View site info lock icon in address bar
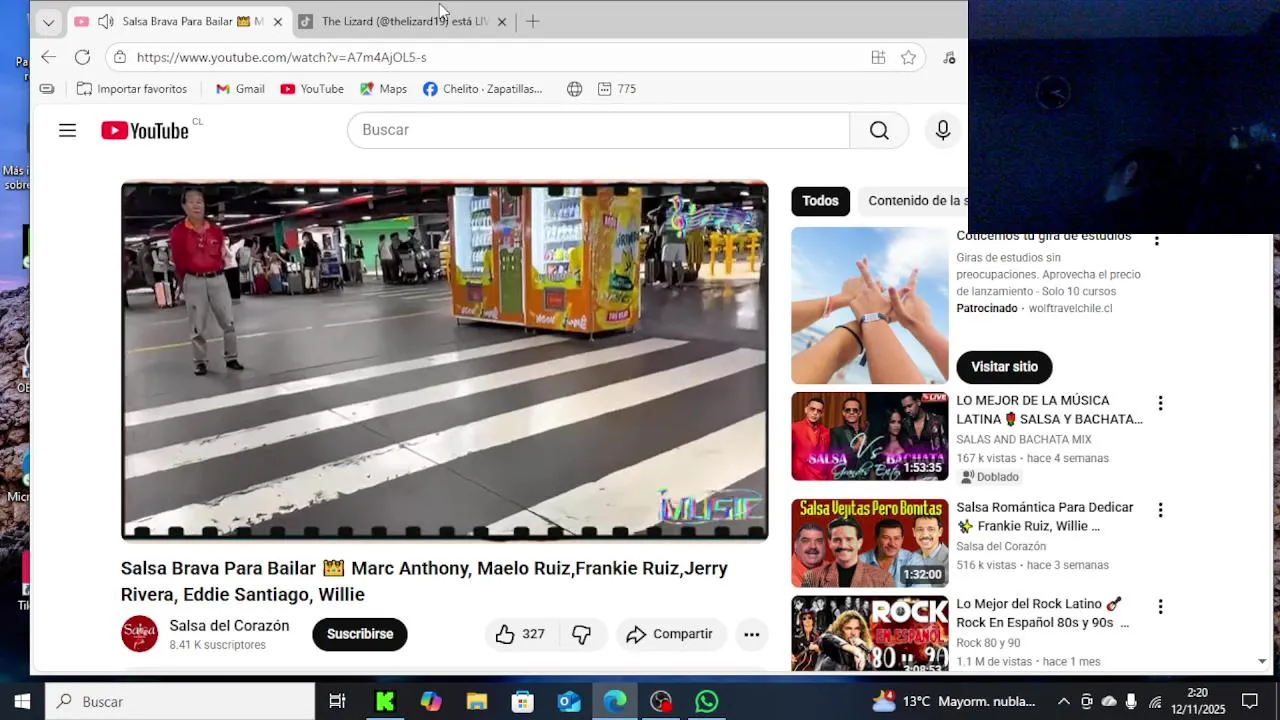Screen dimensions: 1280x720 [119, 57]
